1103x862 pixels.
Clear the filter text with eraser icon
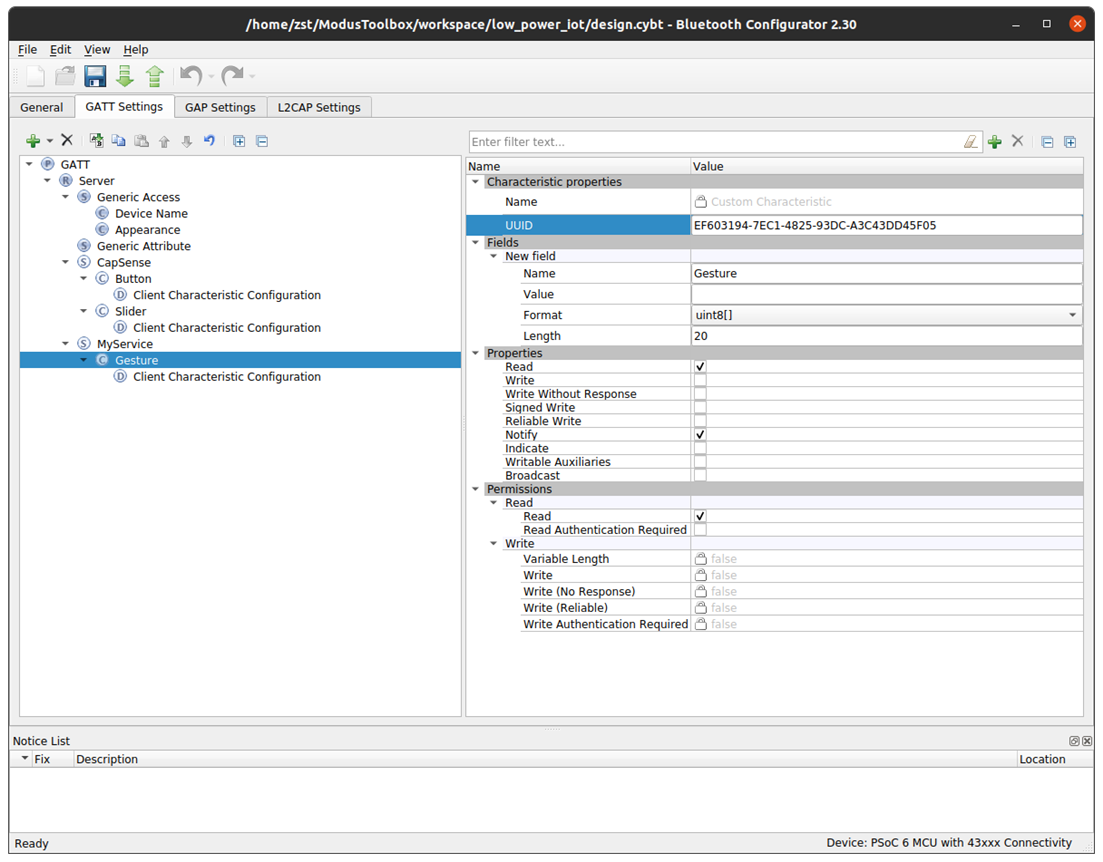(970, 142)
